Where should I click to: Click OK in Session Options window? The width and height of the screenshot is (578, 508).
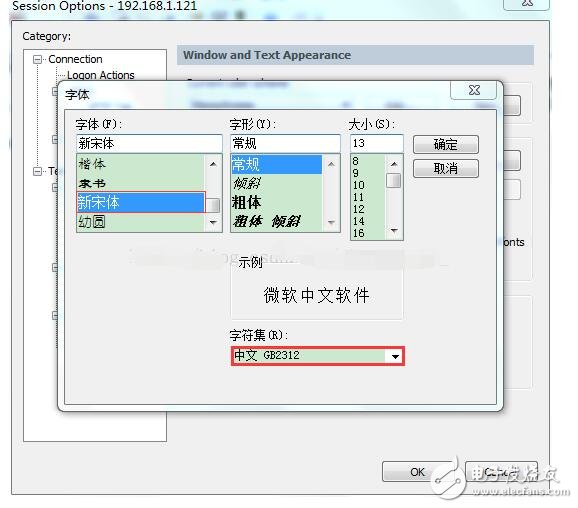(x=417, y=472)
